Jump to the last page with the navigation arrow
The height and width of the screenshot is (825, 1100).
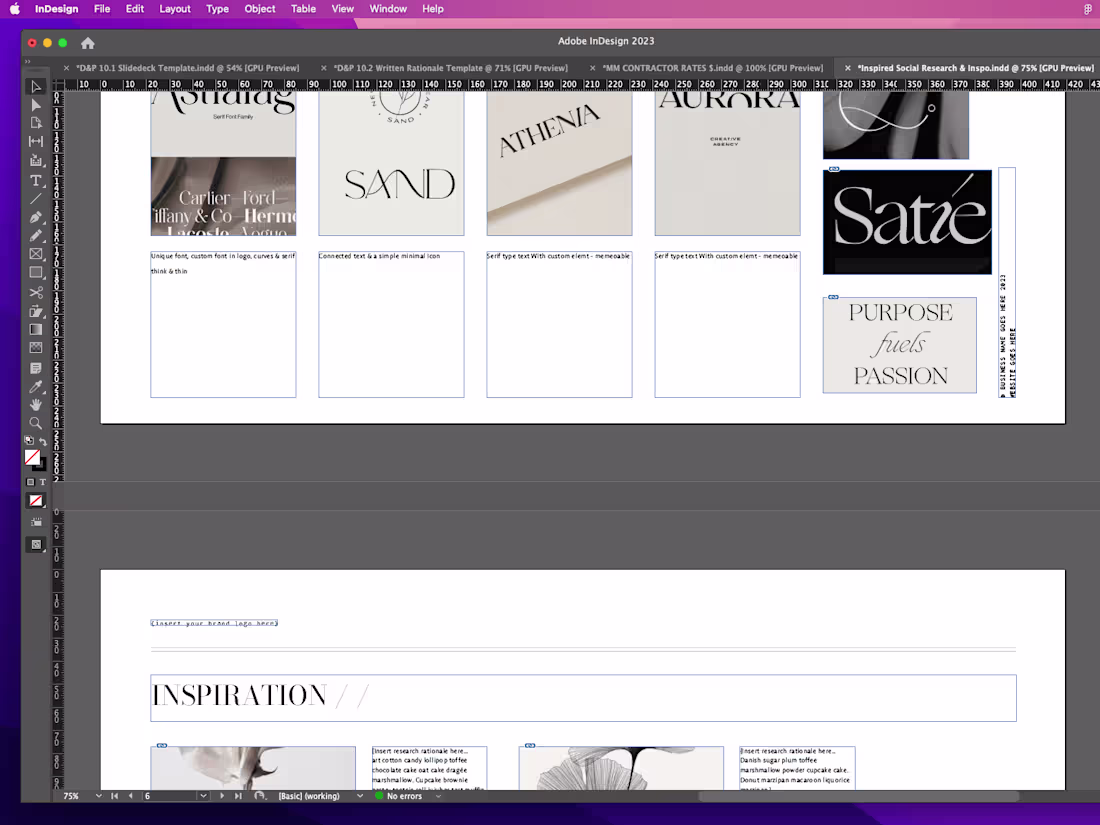point(237,795)
